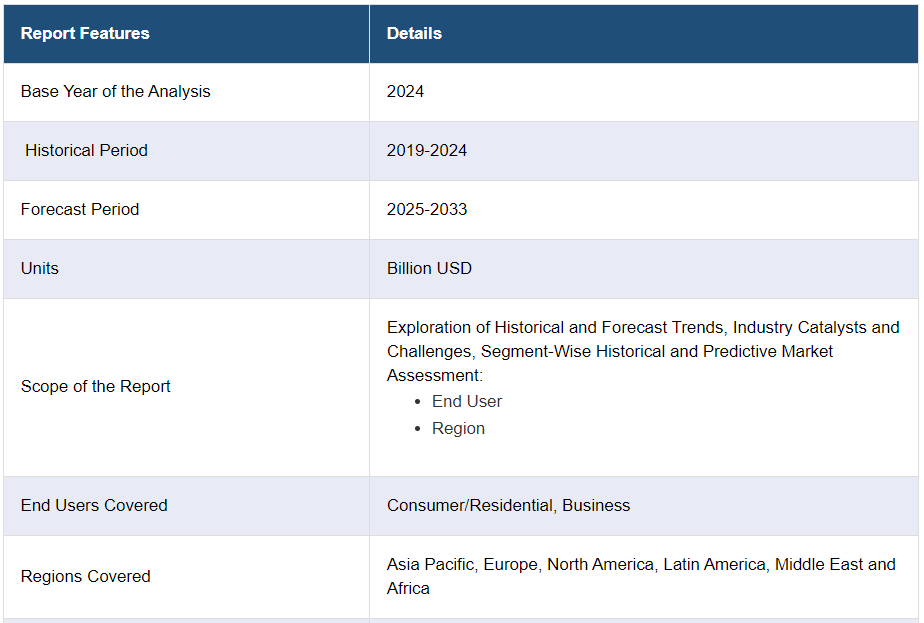Select the Forecast Period row label

(x=80, y=209)
